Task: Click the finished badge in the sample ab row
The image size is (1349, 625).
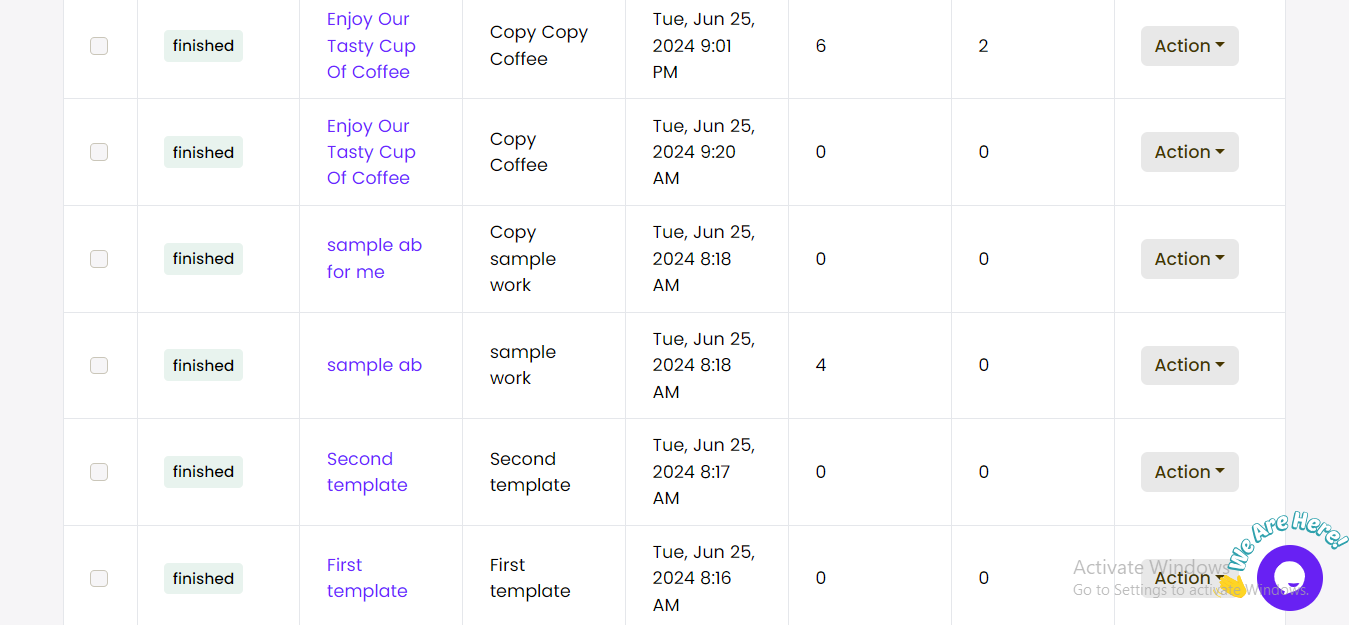Action: point(203,365)
